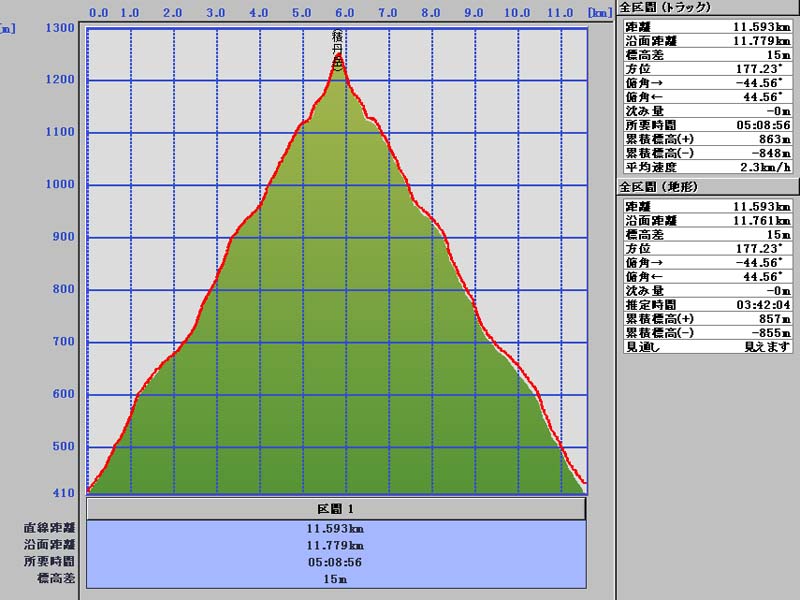Select the 区間 1 section header bar

(x=336, y=509)
